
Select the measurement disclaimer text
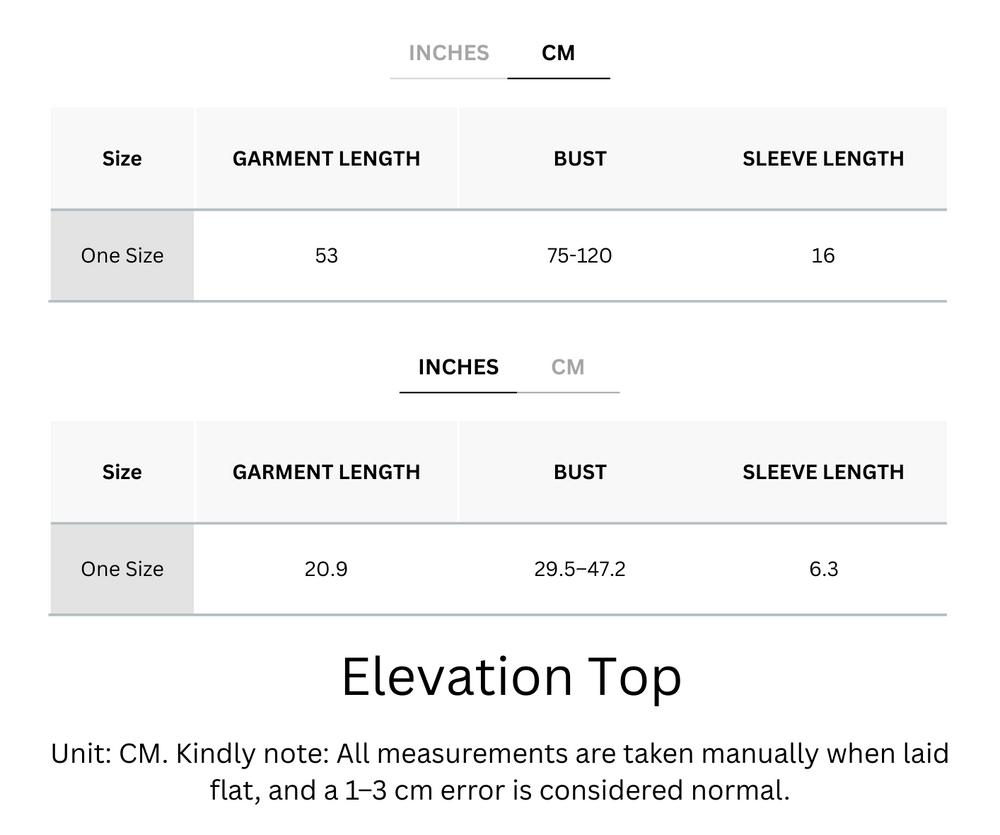[499, 774]
